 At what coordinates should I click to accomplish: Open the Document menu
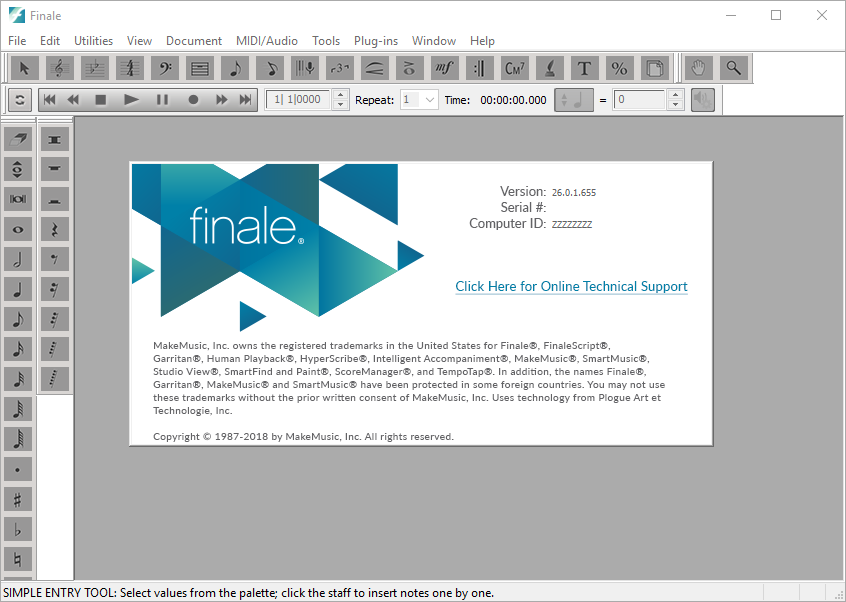click(194, 41)
